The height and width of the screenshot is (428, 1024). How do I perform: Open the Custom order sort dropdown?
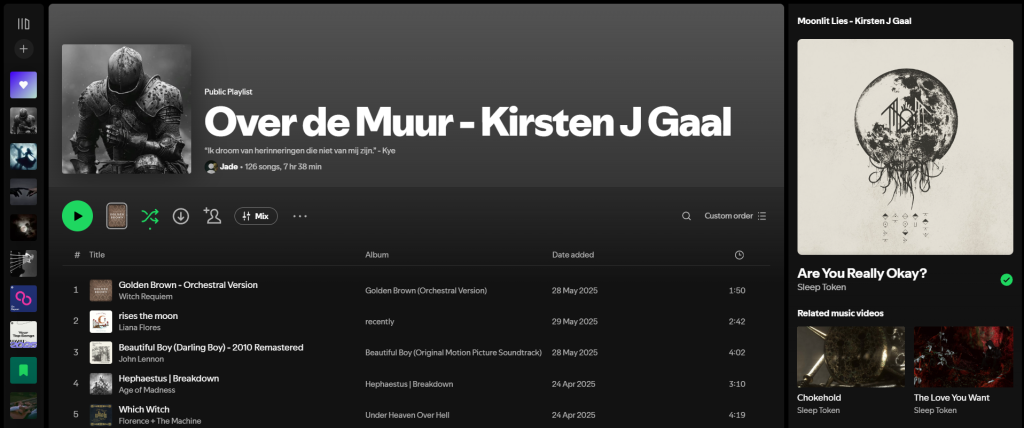point(735,216)
